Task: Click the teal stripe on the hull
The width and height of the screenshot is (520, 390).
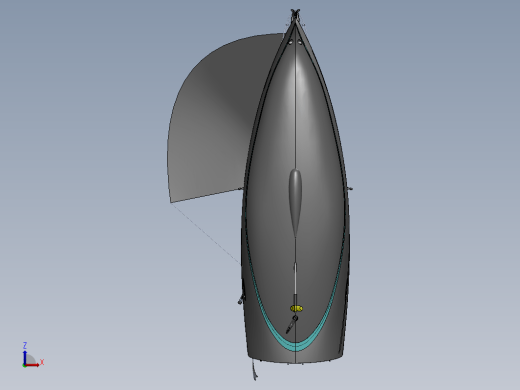Action: tap(295, 347)
